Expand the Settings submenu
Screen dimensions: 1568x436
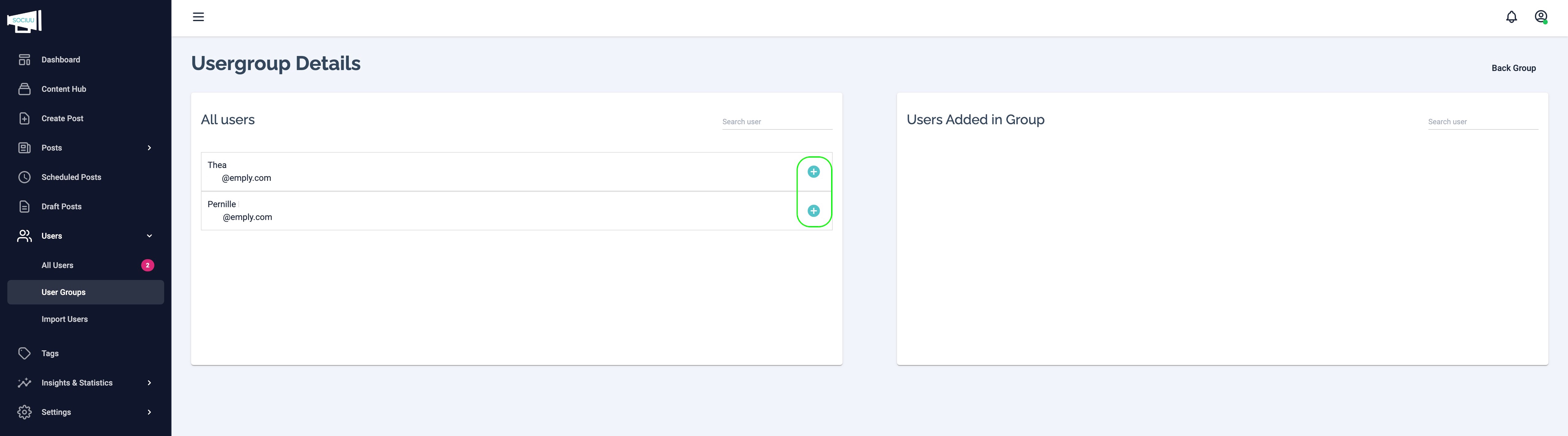pyautogui.click(x=149, y=412)
